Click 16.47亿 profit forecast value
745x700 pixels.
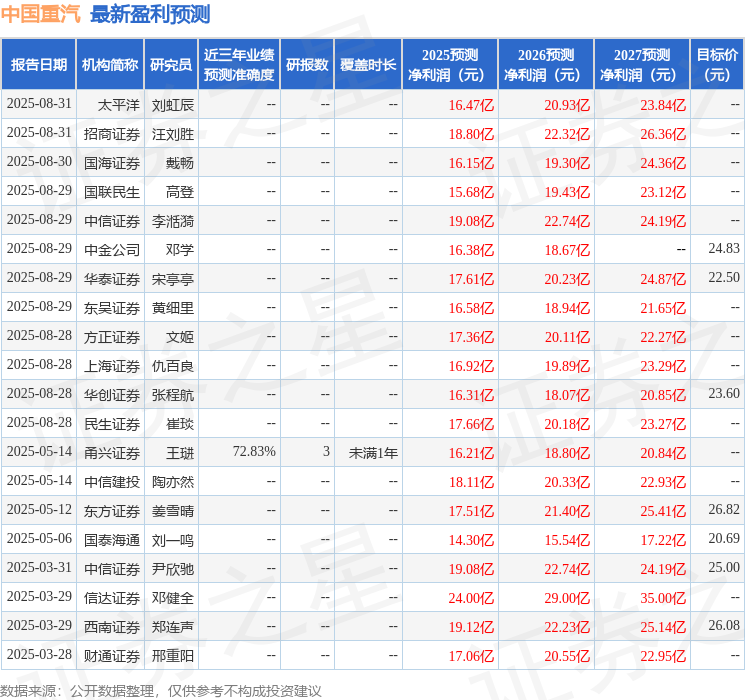point(471,105)
